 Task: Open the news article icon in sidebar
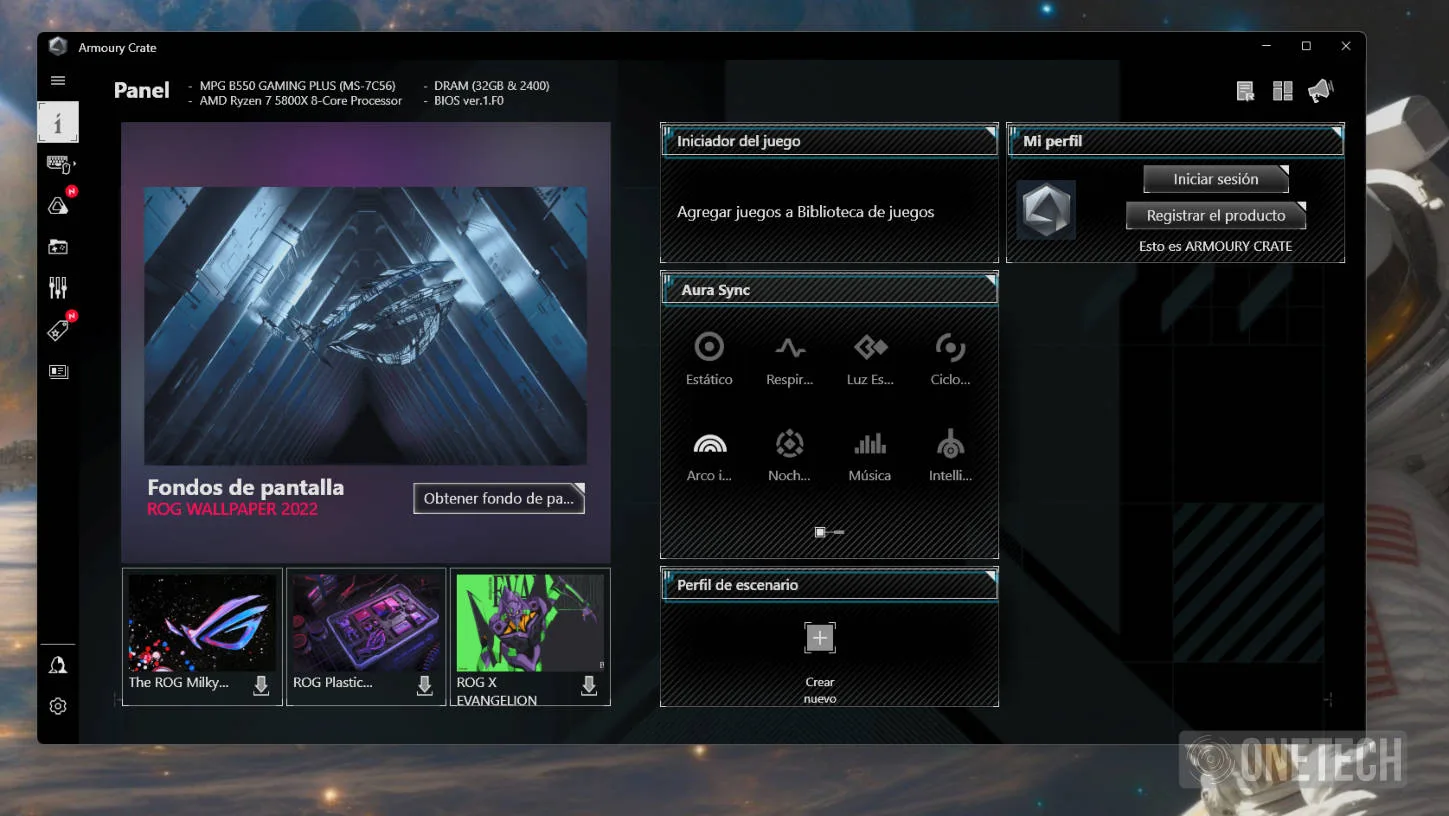pos(58,371)
